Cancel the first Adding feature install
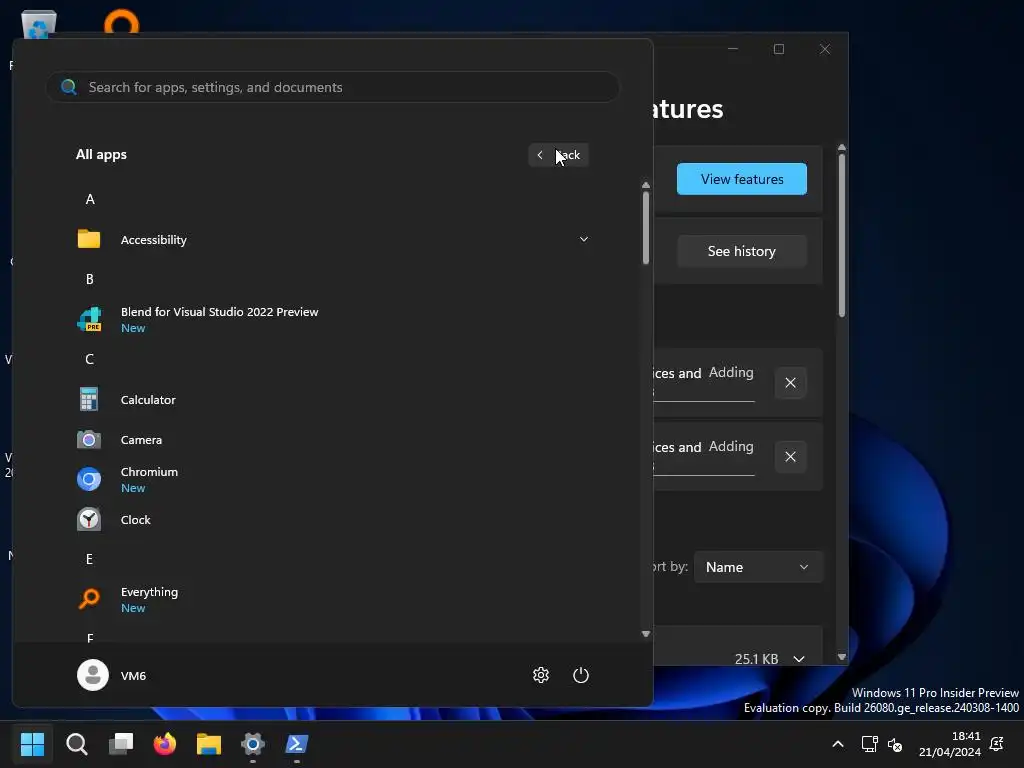The height and width of the screenshot is (768, 1024). [790, 383]
